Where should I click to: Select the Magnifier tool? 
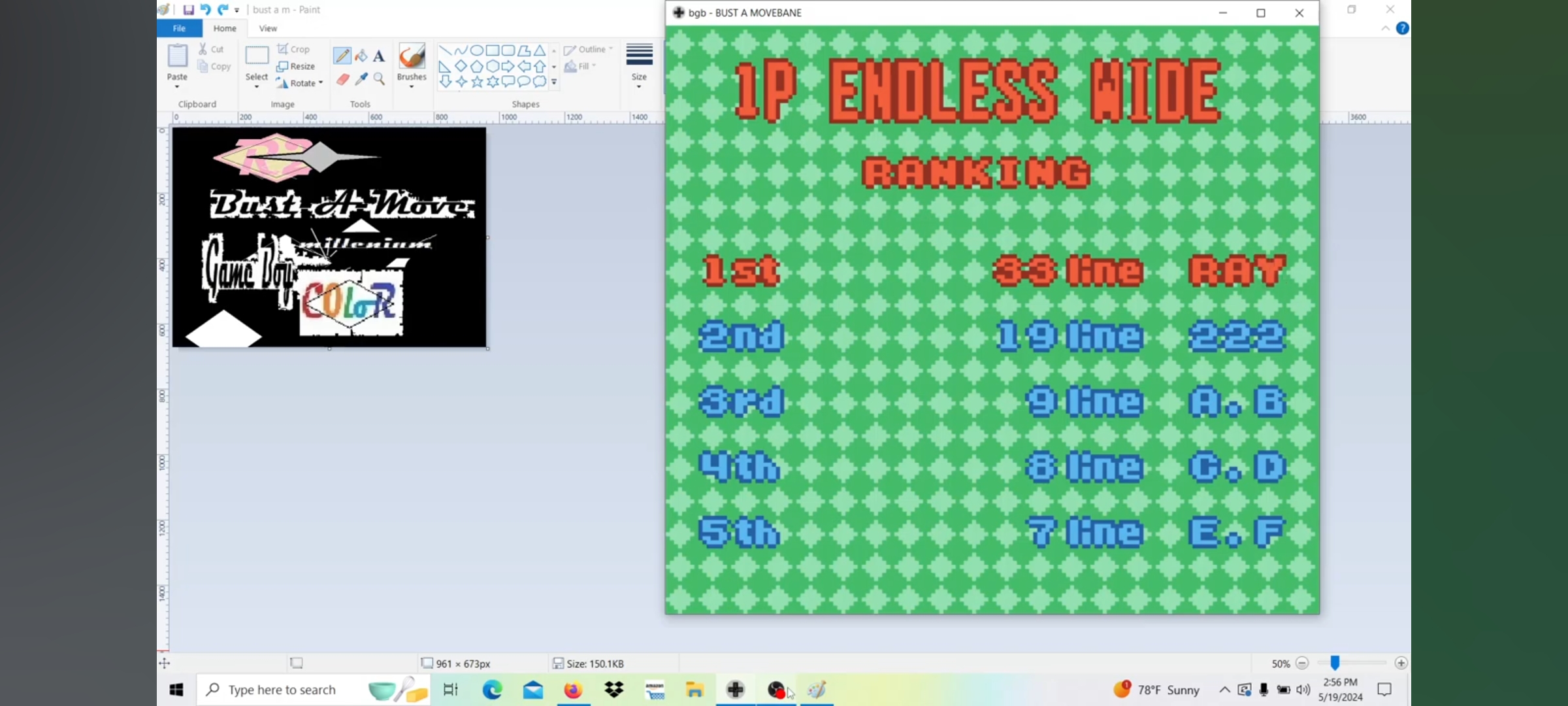[x=379, y=79]
